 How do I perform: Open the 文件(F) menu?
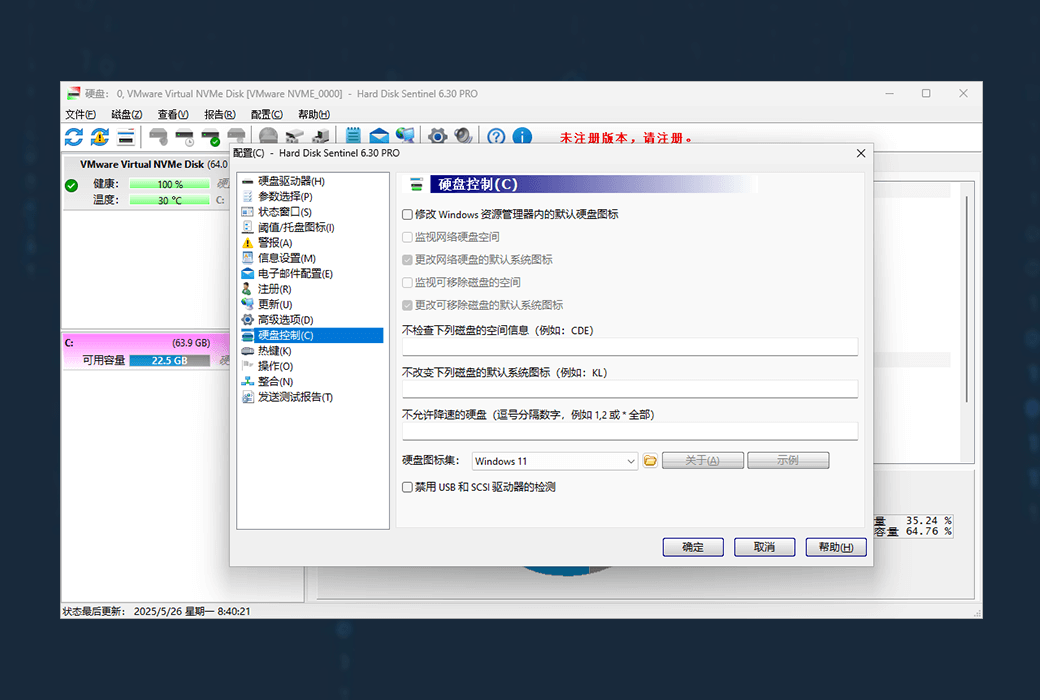tap(80, 114)
